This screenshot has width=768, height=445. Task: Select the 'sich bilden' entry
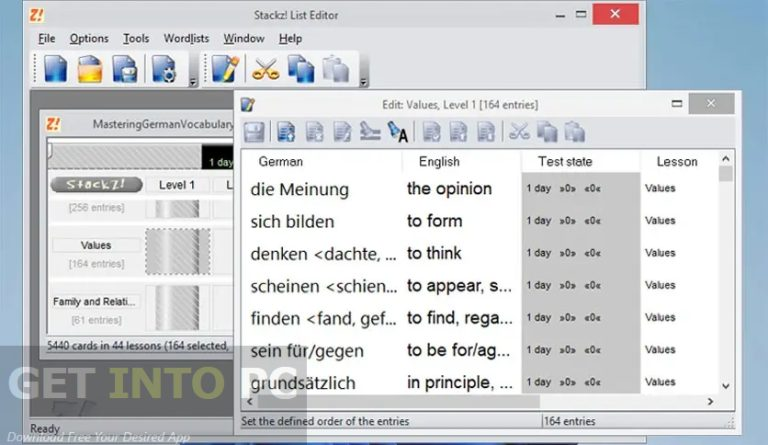292,222
